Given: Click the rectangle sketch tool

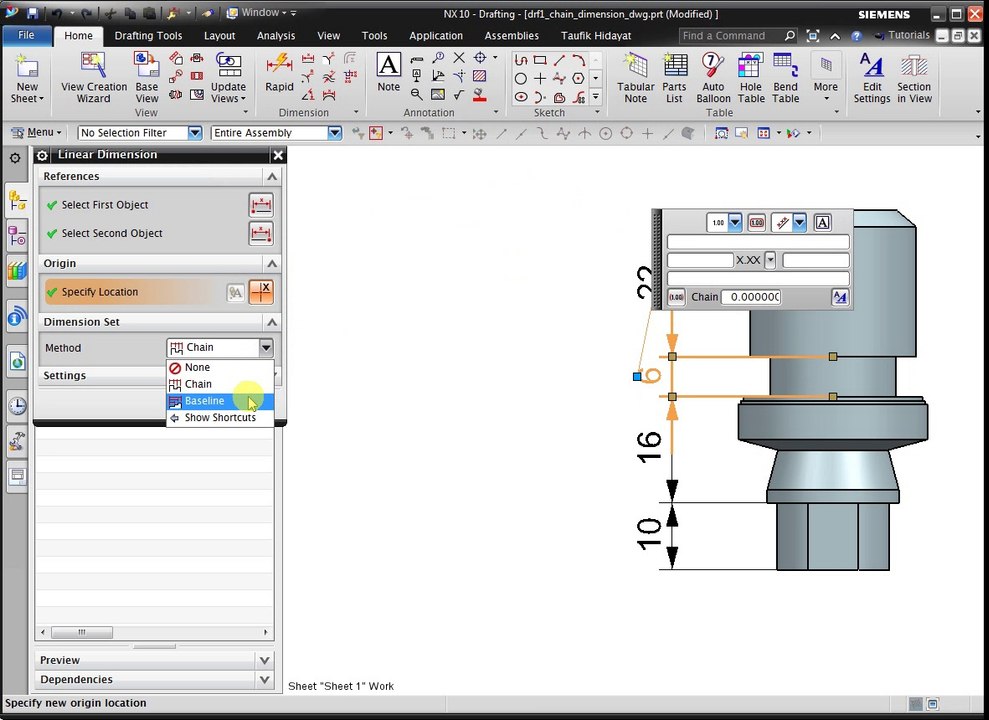Looking at the screenshot, I should click(540, 60).
